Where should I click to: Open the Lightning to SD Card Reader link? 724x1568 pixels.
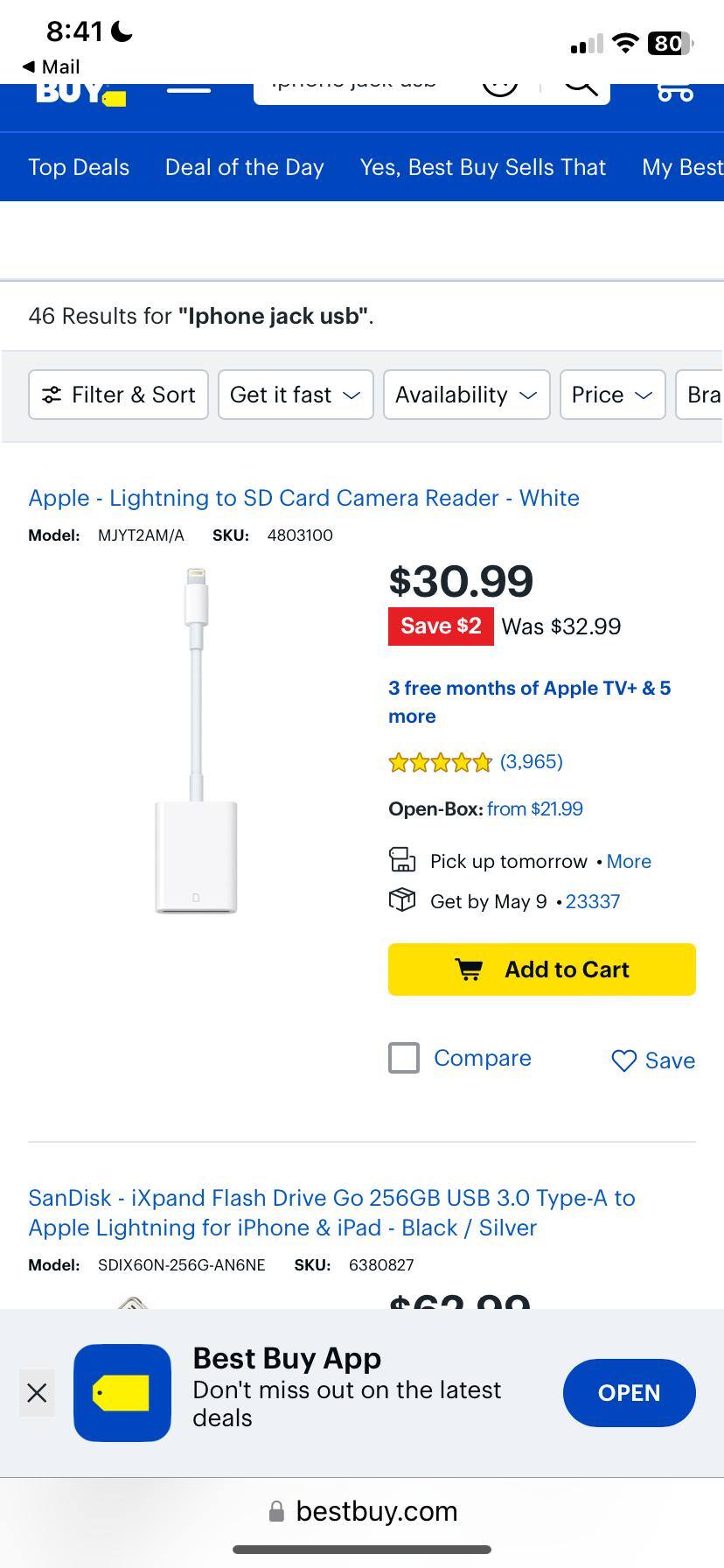point(303,498)
